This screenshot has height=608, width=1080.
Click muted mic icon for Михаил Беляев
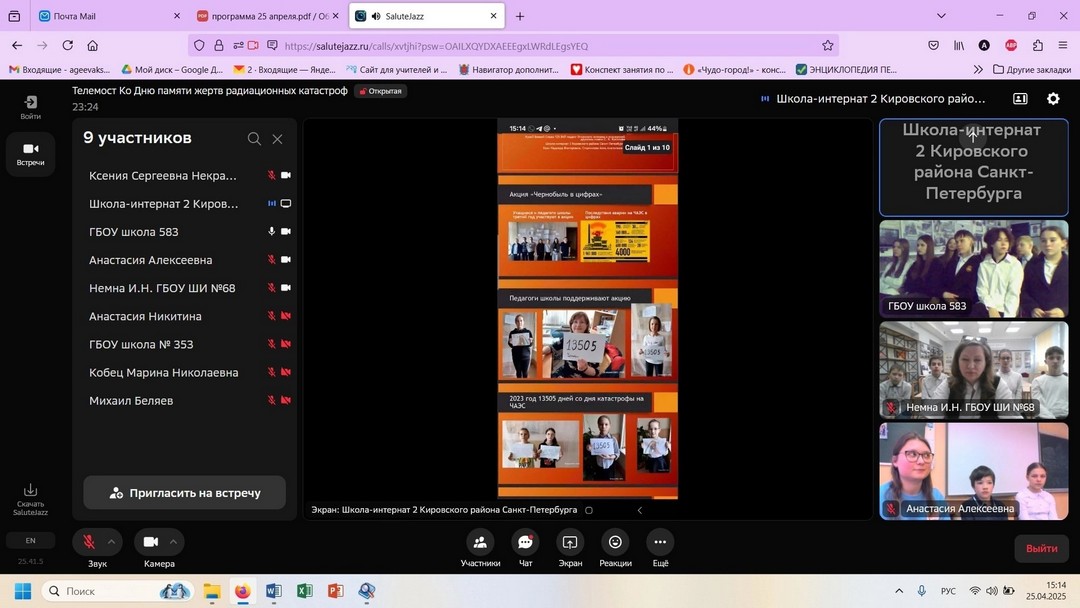[x=271, y=401]
